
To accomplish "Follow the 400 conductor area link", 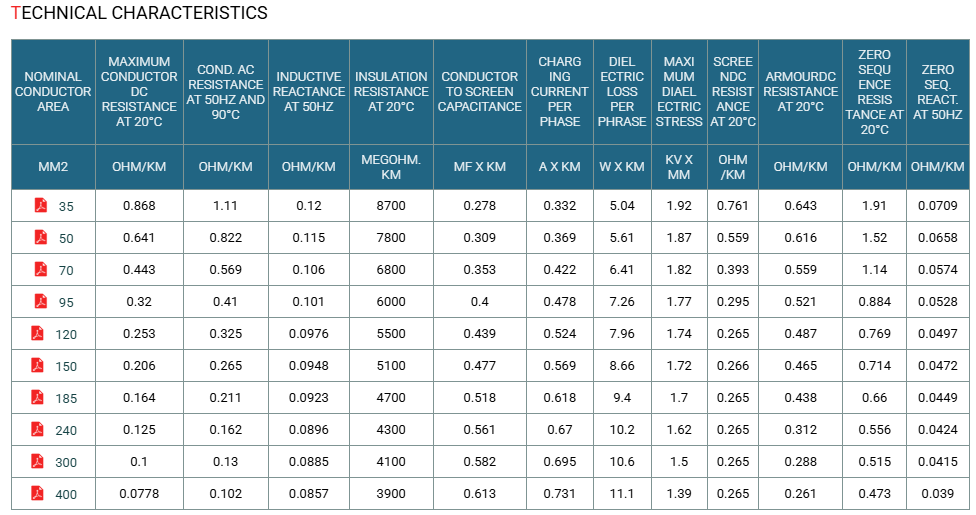I will (66, 495).
